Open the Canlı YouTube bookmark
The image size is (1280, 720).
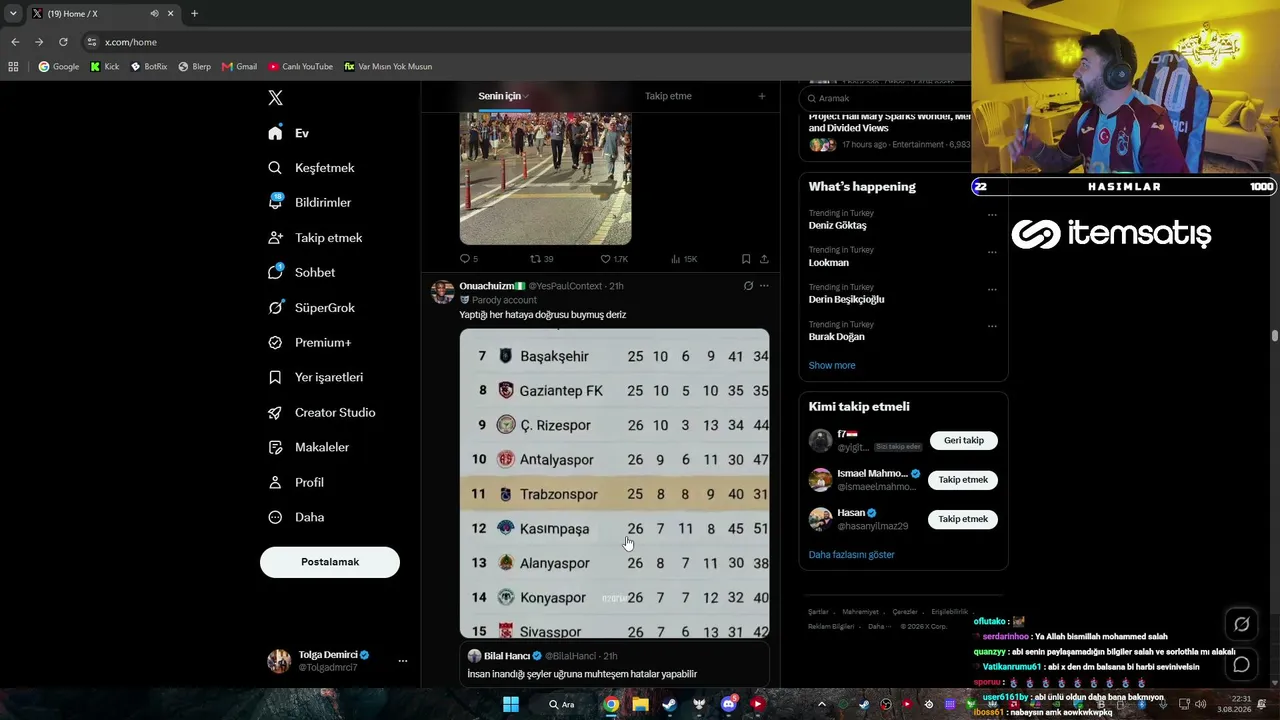pos(300,67)
